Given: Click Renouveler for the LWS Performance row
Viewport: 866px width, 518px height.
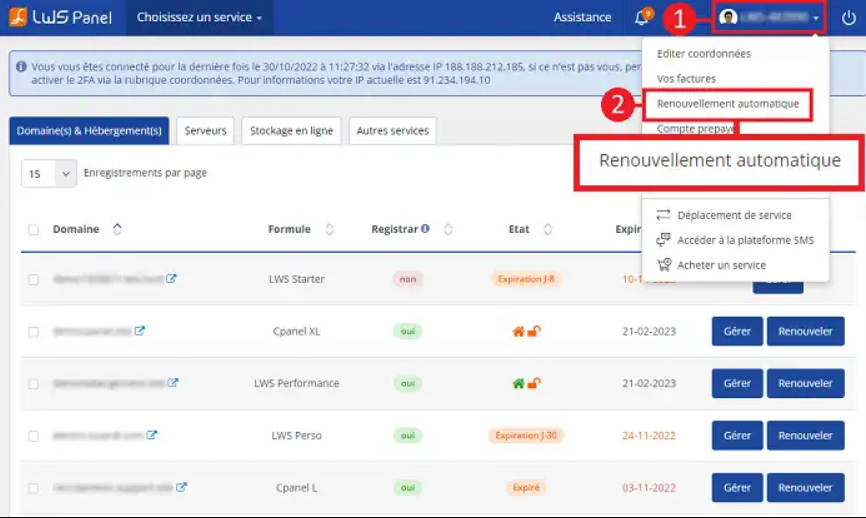Looking at the screenshot, I should coord(805,383).
